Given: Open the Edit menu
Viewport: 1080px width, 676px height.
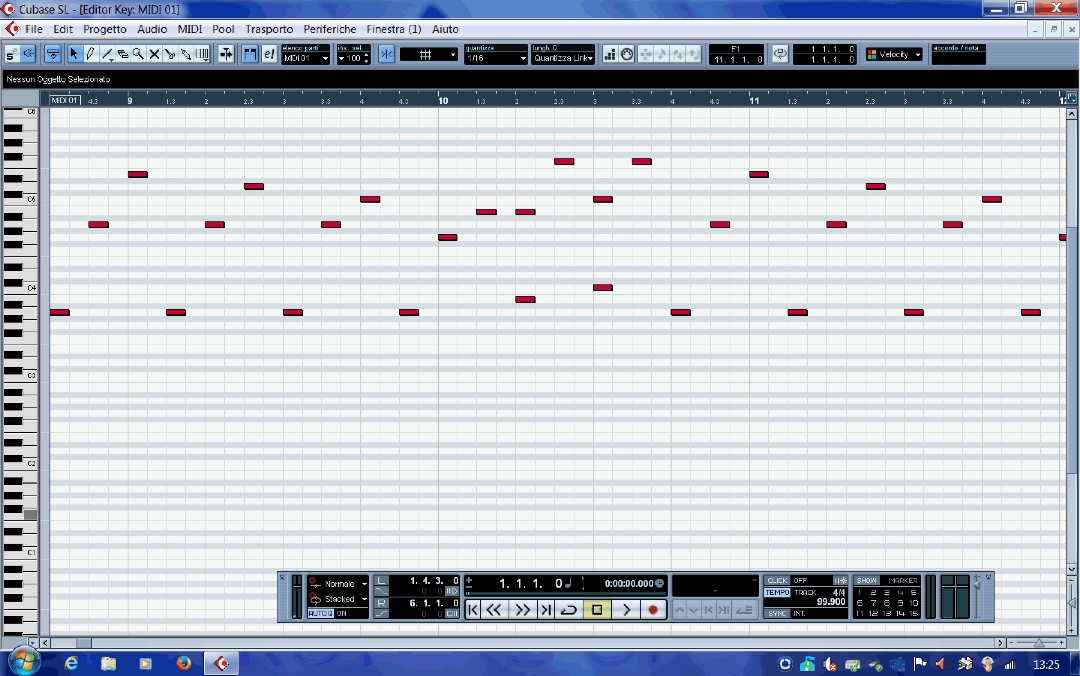Looking at the screenshot, I should tap(63, 29).
